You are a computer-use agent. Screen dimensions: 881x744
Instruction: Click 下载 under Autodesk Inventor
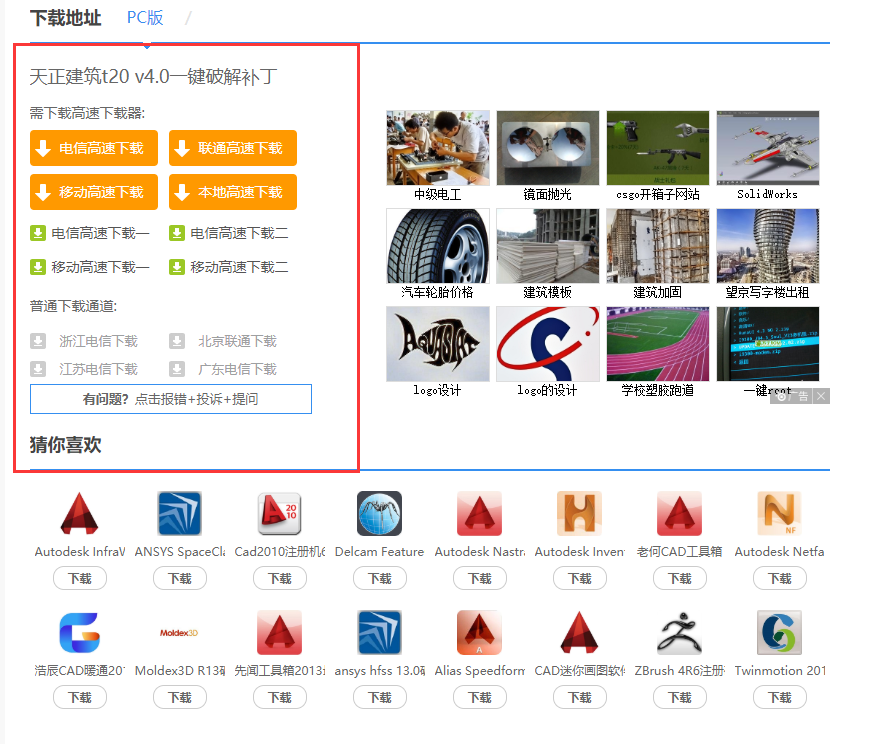tap(580, 578)
